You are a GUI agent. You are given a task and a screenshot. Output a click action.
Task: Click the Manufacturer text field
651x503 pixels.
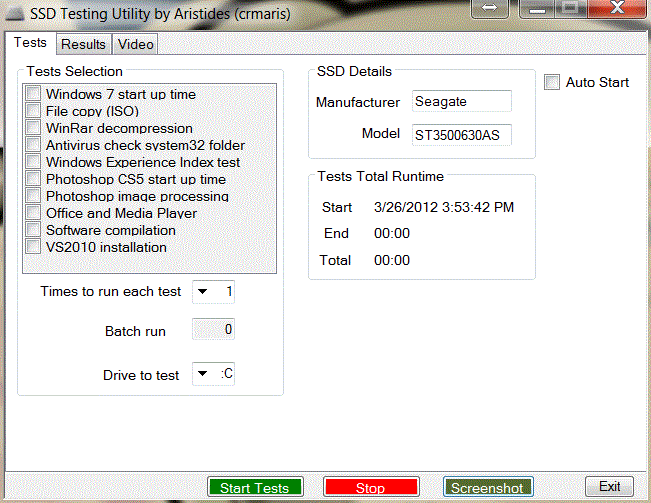click(461, 102)
